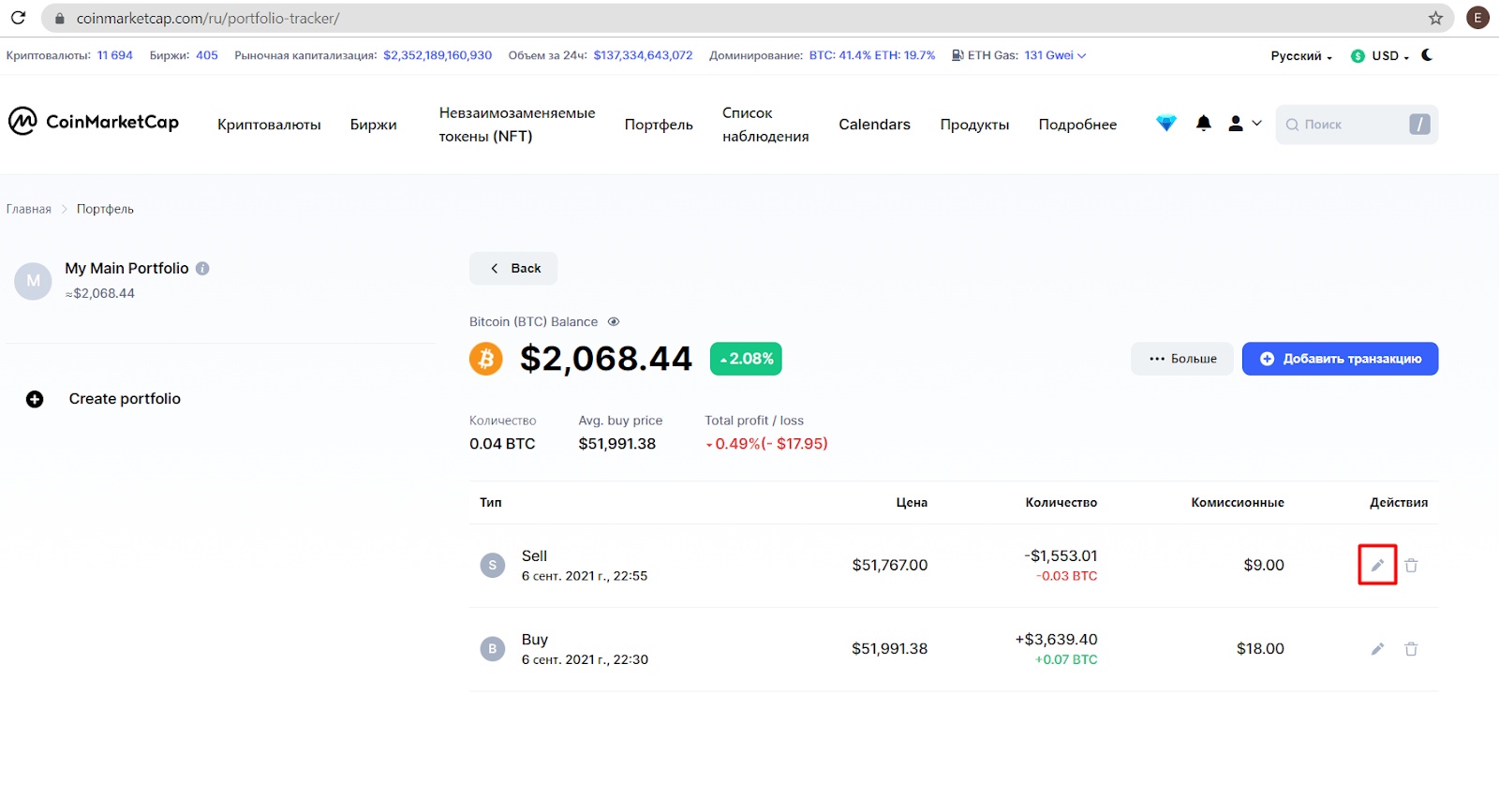Click the $18.00 fee cell
1499x812 pixels.
(x=1260, y=648)
